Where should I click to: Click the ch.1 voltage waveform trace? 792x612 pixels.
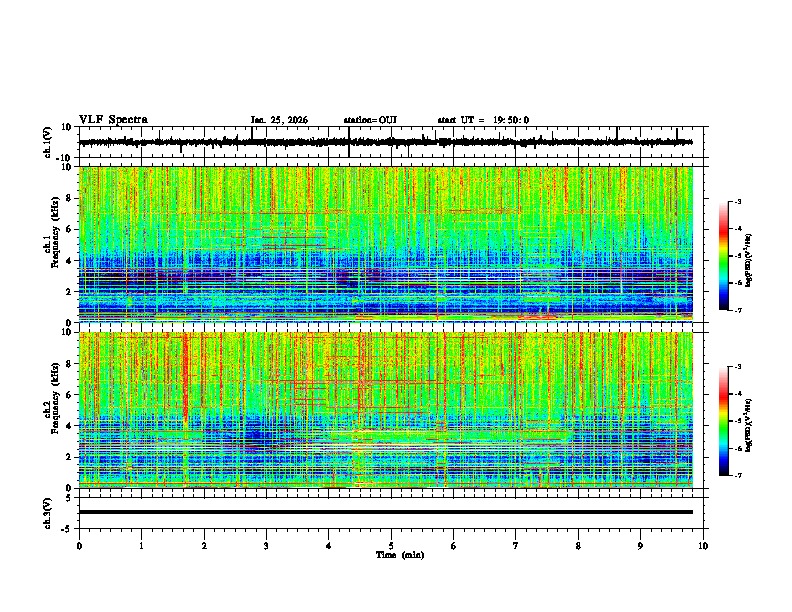click(x=385, y=142)
